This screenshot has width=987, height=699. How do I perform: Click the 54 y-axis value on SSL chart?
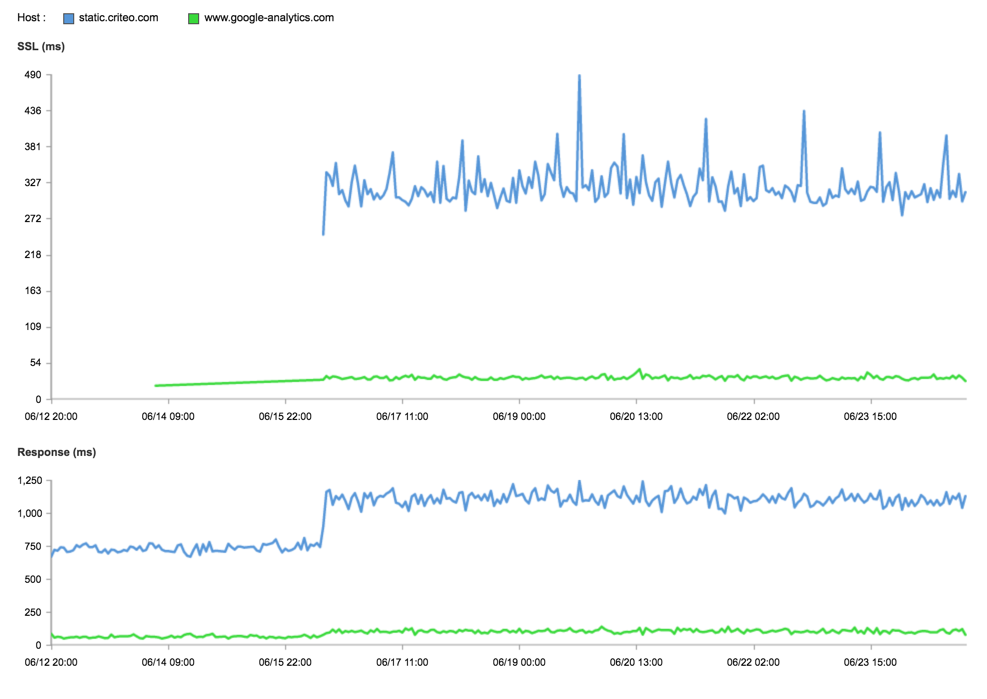tap(35, 363)
